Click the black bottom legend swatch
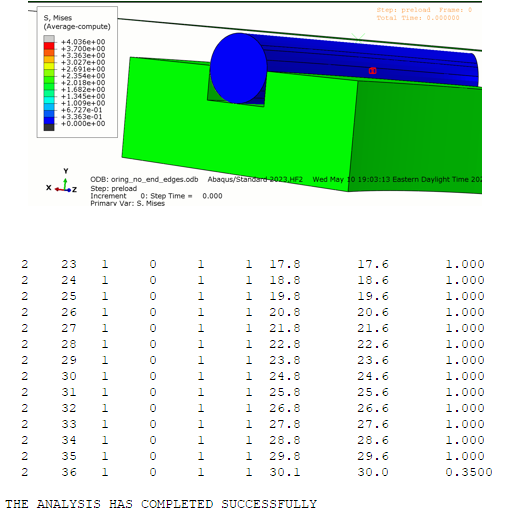Image resolution: width=524 pixels, height=517 pixels. 49,127
